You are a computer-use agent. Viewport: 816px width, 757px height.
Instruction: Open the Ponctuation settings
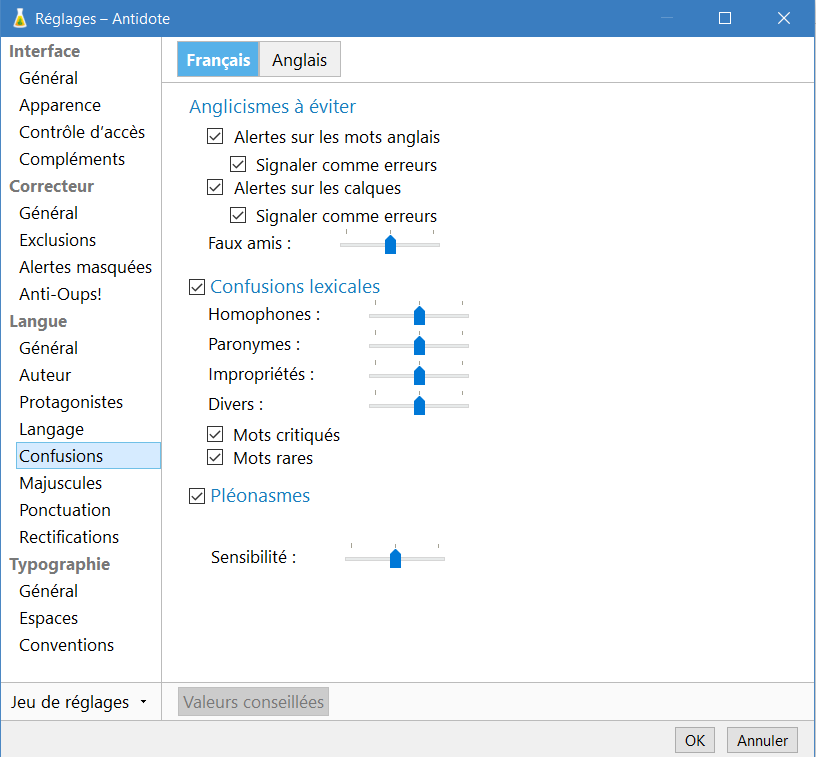(x=65, y=510)
